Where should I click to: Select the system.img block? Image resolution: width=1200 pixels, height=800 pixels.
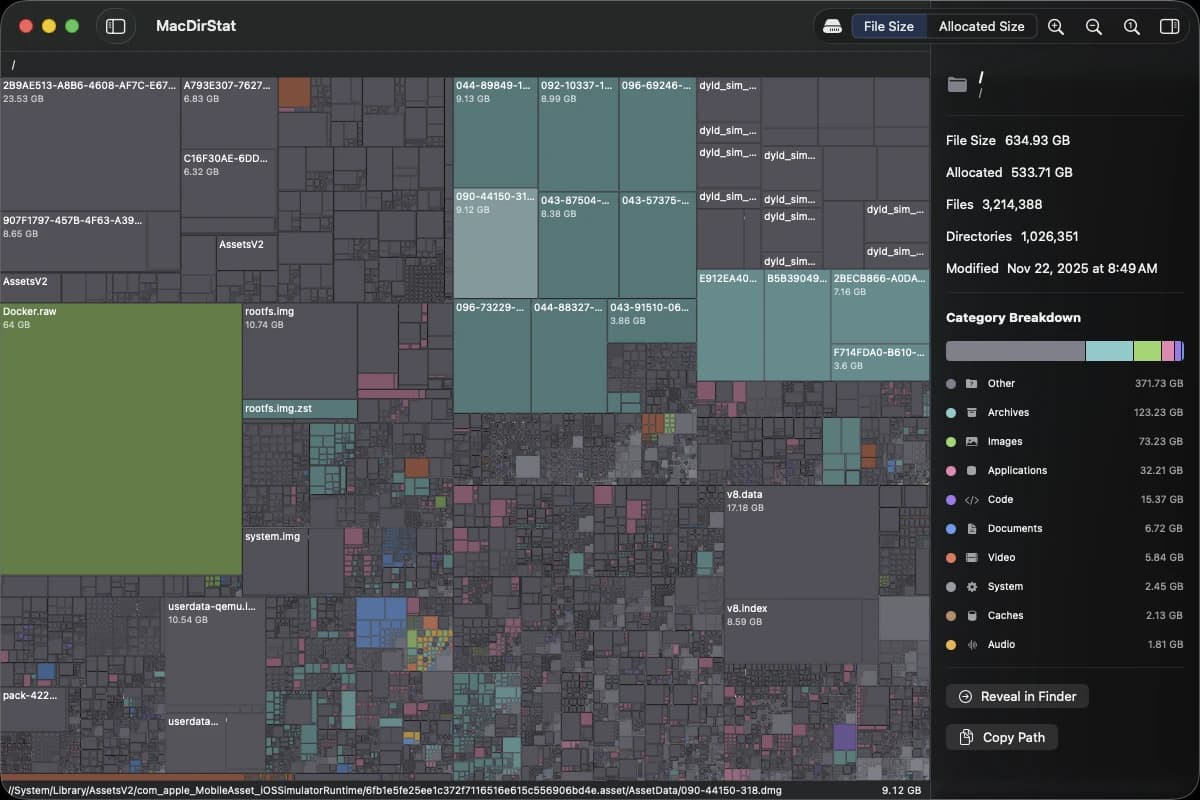tap(275, 562)
